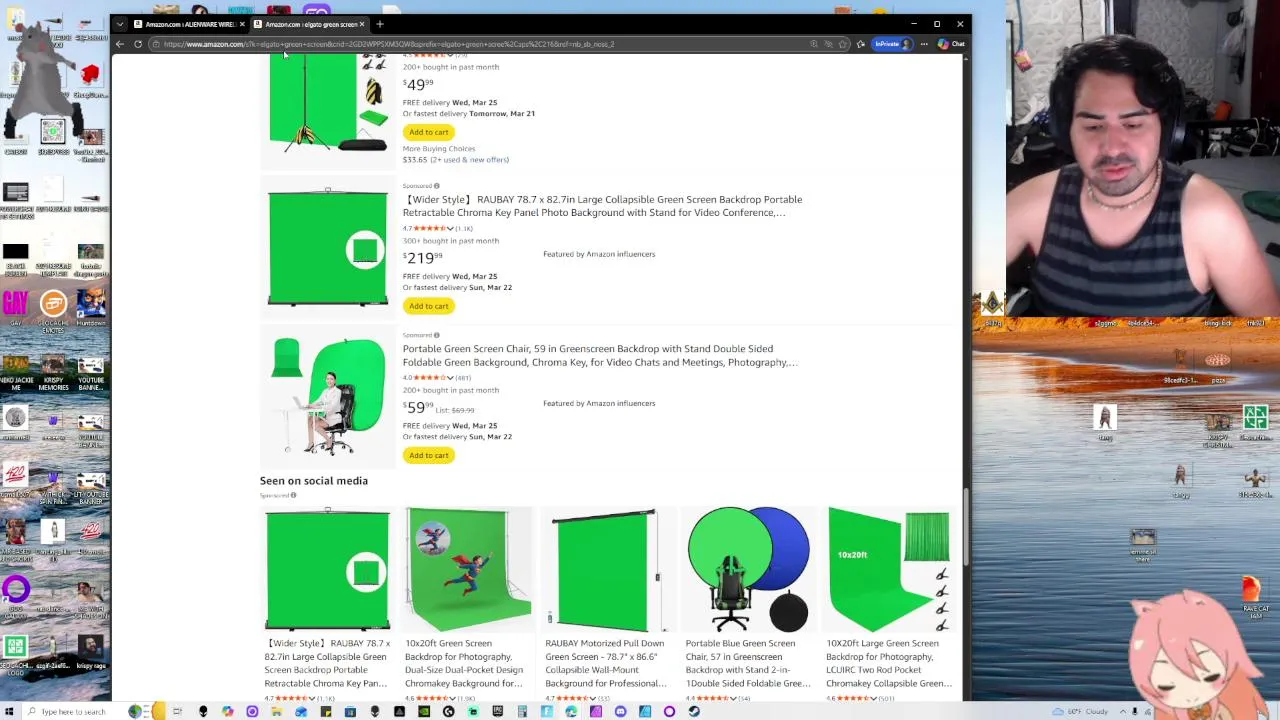Open the green screen chair product image
Viewport: 1280px width, 720px height.
328,396
